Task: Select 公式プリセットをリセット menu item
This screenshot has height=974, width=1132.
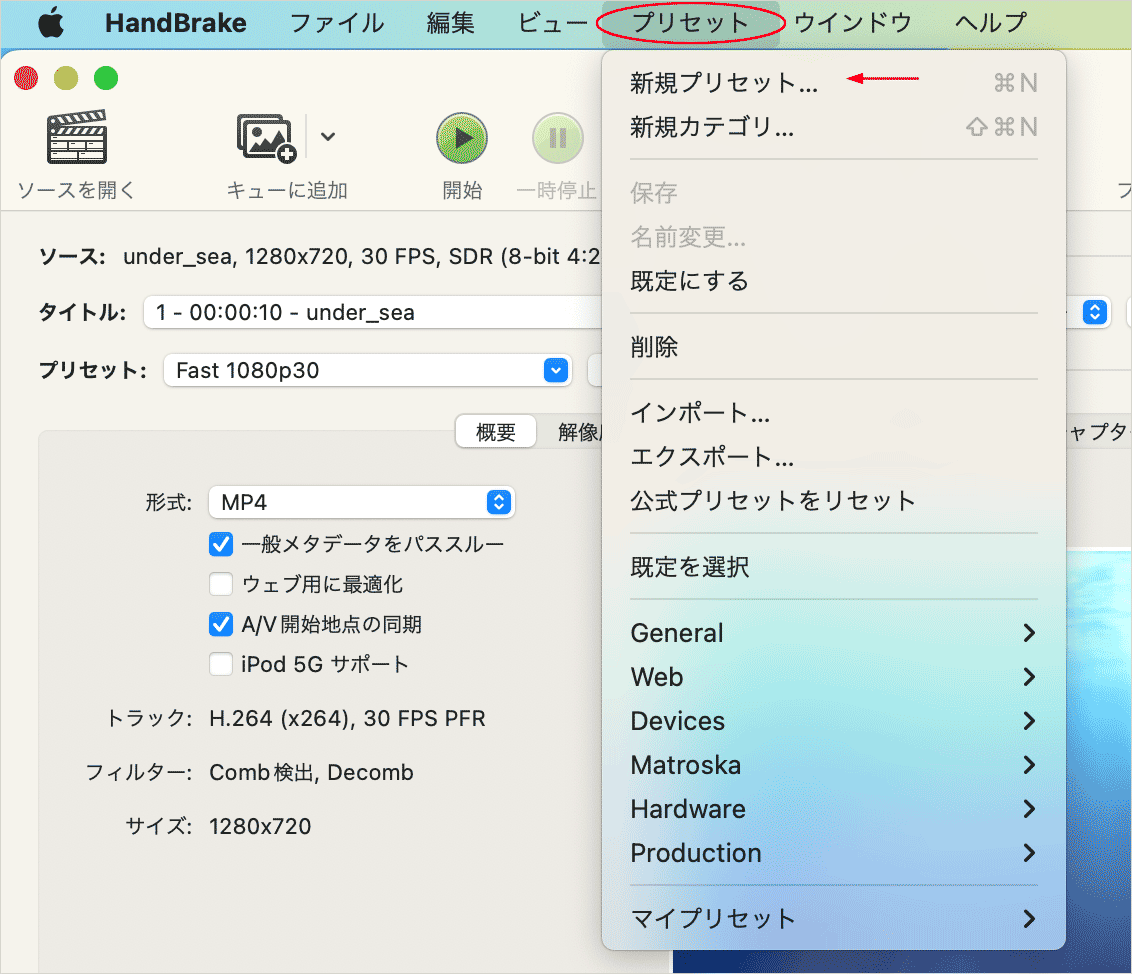Action: coord(773,501)
